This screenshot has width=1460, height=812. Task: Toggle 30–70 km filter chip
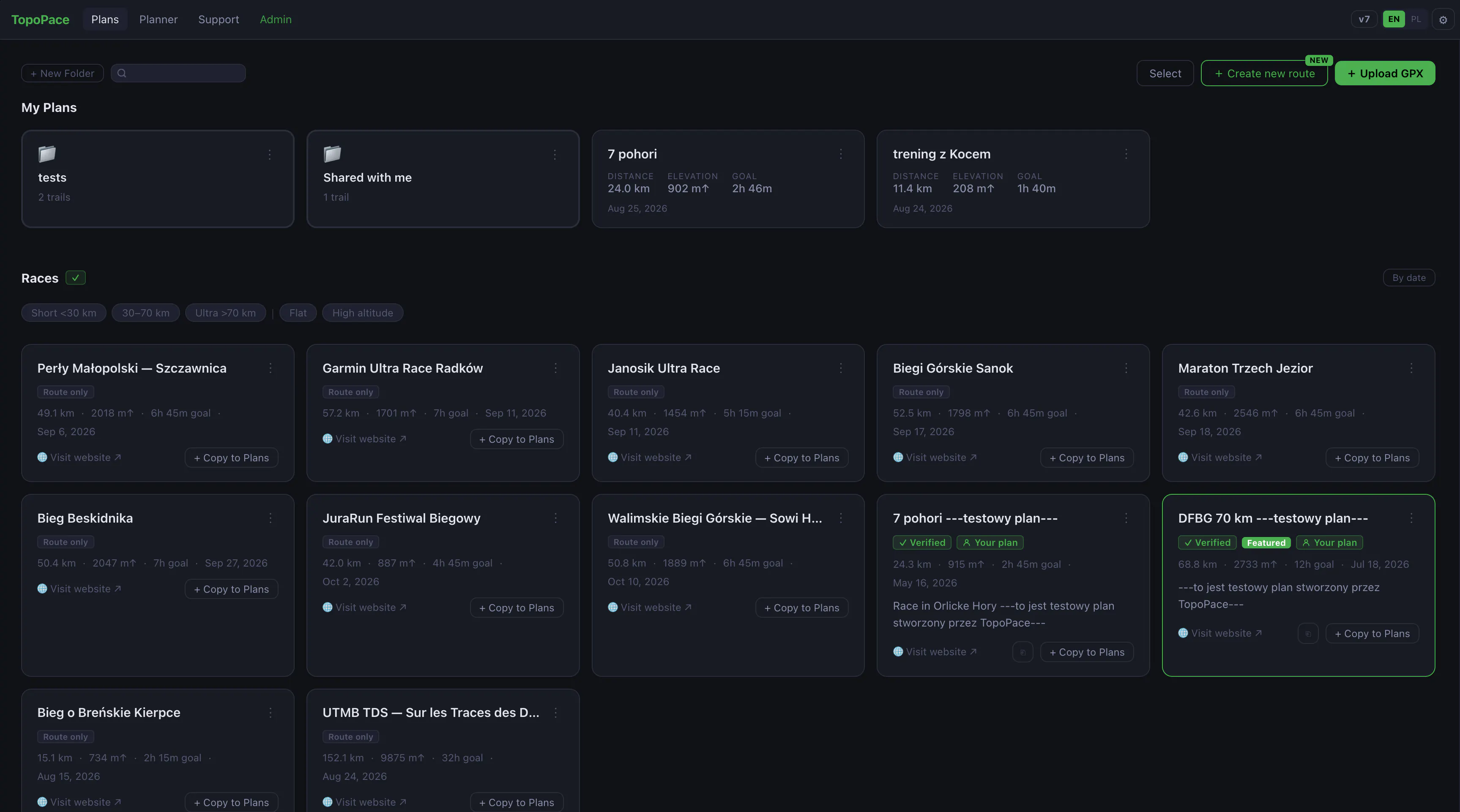(x=146, y=313)
